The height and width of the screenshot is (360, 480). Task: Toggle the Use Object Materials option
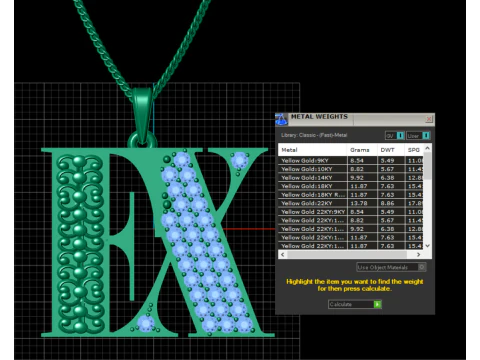pyautogui.click(x=391, y=267)
